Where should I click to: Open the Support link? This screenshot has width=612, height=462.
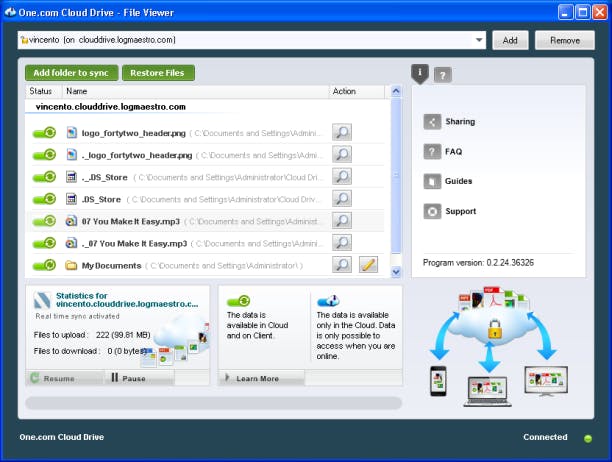(461, 211)
